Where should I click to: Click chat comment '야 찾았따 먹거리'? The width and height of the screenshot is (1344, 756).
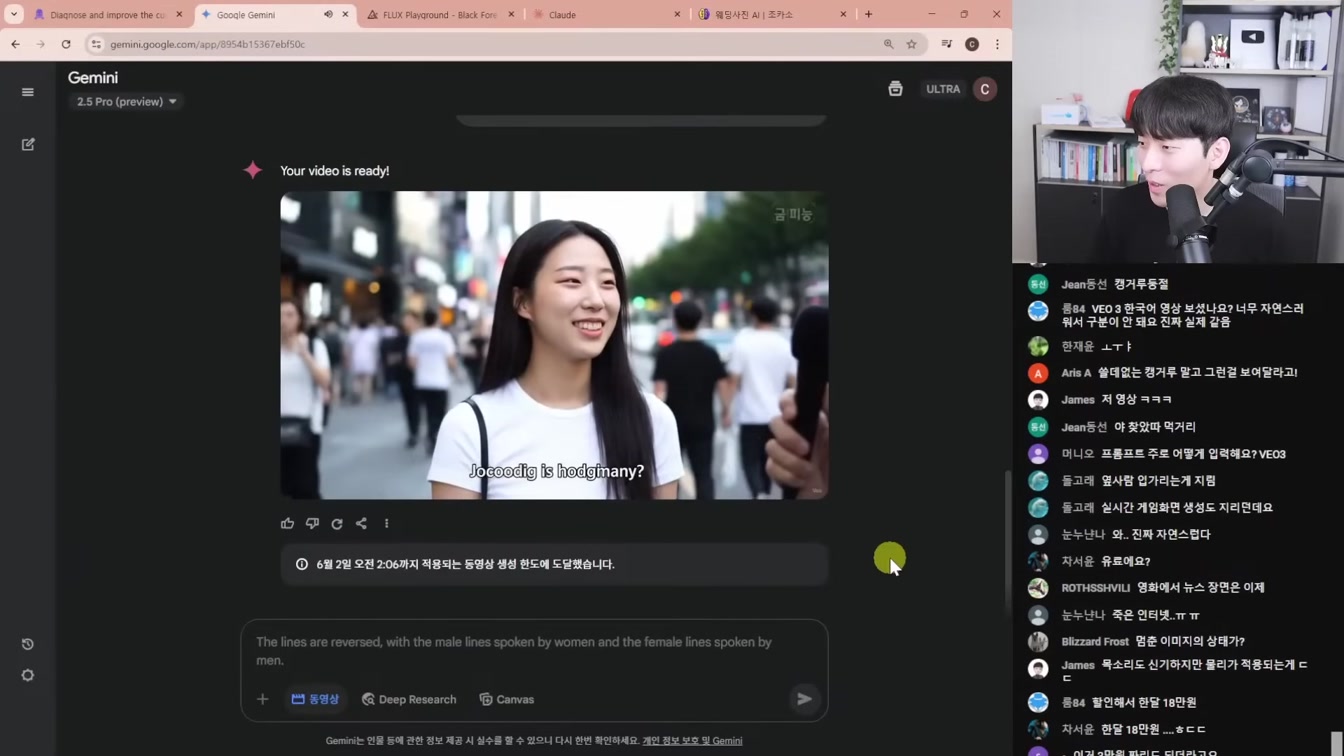(1154, 426)
